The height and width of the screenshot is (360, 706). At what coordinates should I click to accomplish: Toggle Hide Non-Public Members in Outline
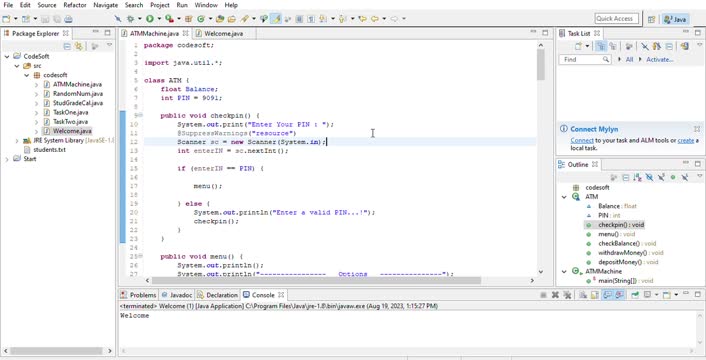point(673,177)
